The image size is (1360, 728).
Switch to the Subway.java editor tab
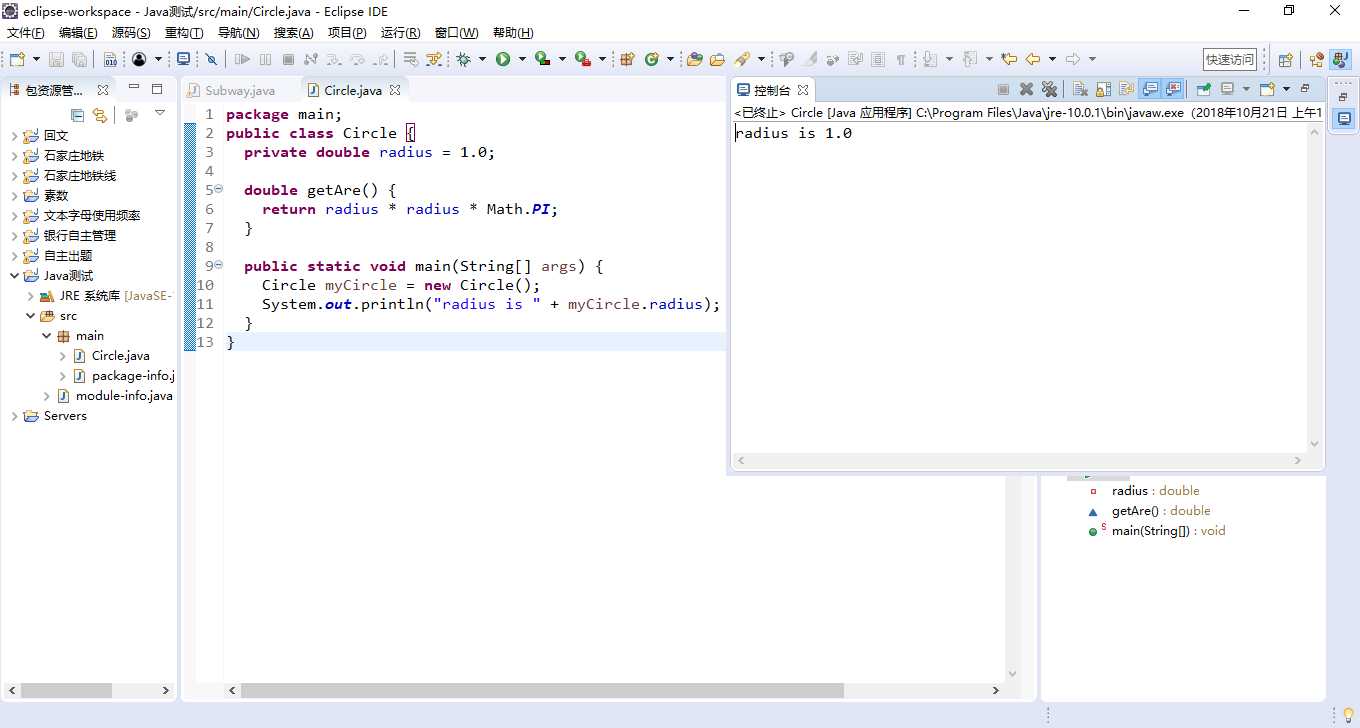pyautogui.click(x=239, y=90)
